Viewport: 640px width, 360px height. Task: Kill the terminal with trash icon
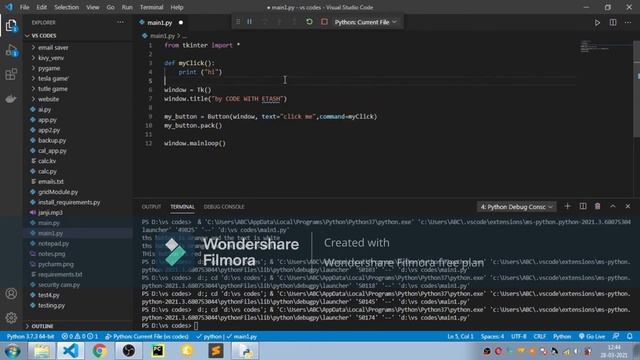click(x=598, y=207)
